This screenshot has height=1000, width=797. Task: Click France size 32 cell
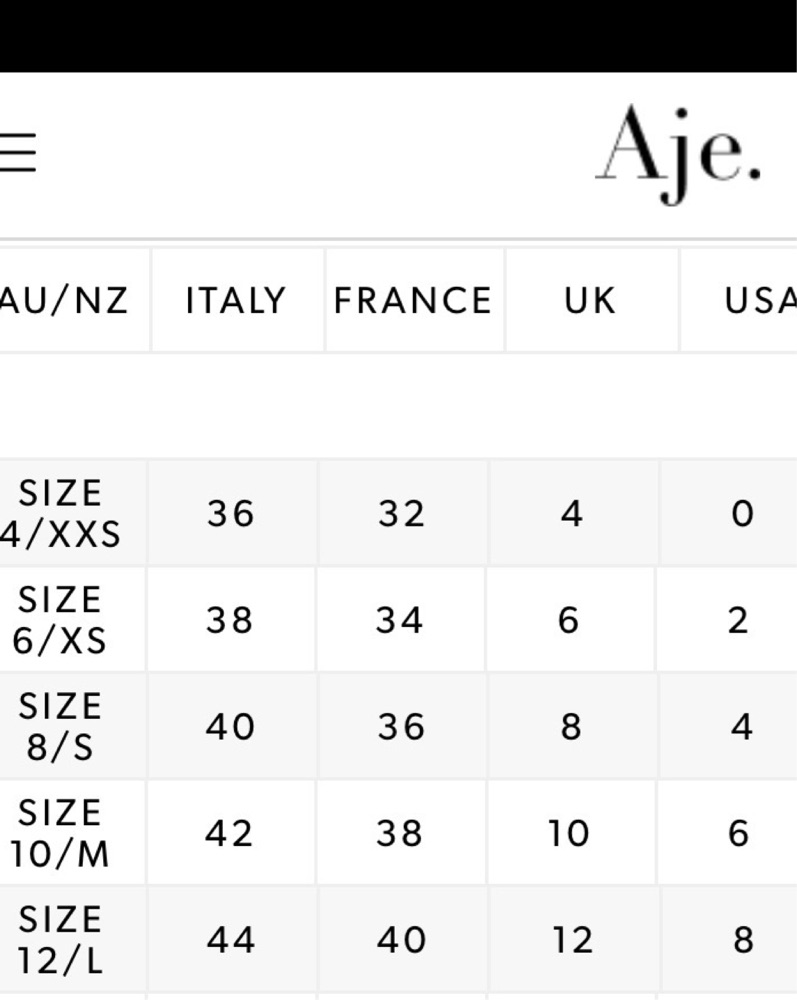click(402, 513)
